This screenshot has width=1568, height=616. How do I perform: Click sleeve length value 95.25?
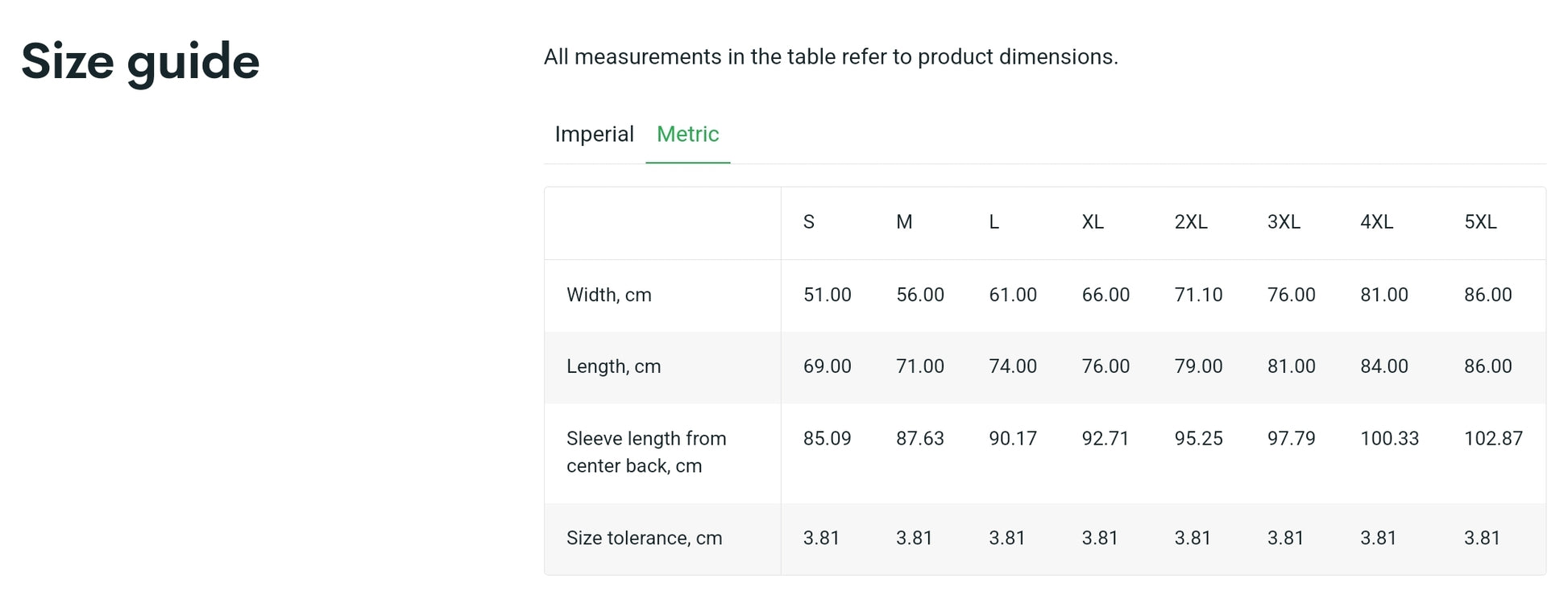[x=1198, y=439]
